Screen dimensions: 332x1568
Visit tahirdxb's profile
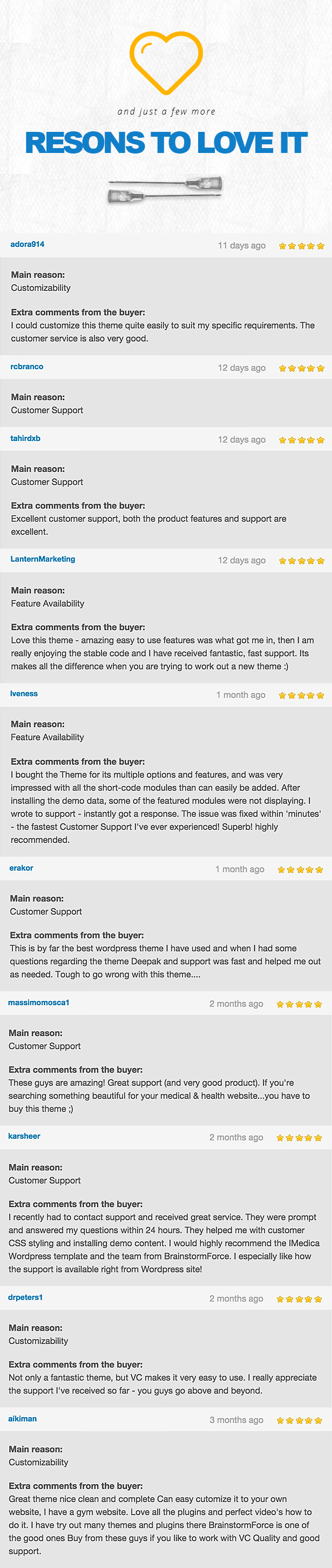point(25,438)
